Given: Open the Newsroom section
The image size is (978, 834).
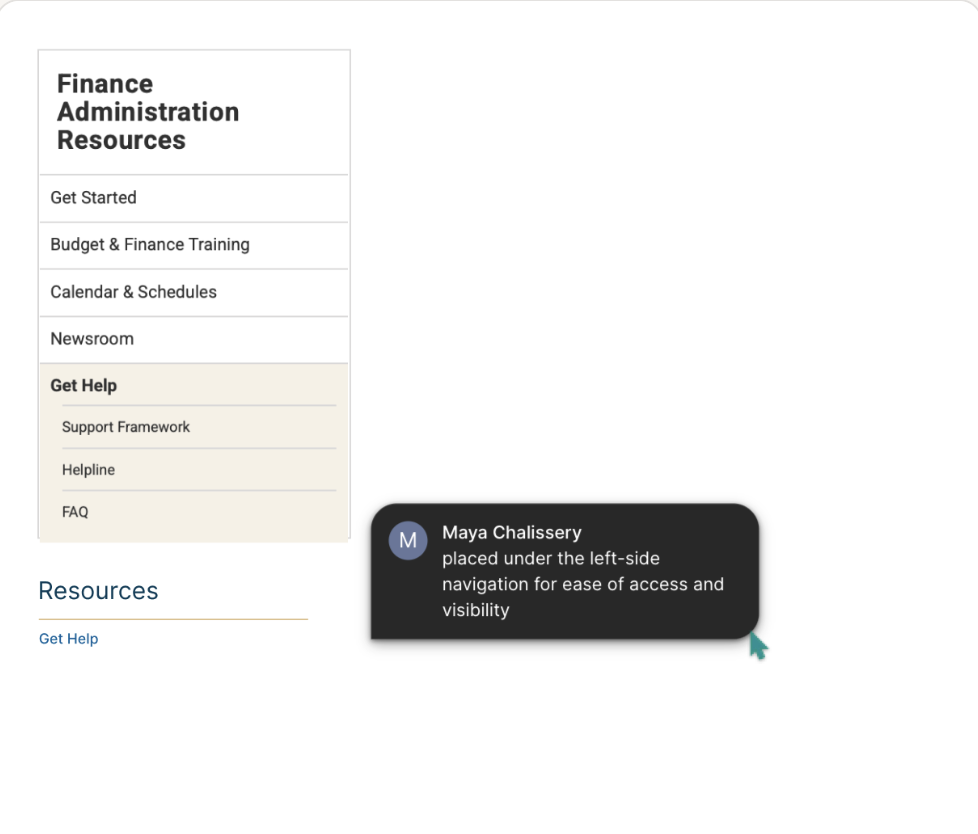Looking at the screenshot, I should click(x=193, y=339).
